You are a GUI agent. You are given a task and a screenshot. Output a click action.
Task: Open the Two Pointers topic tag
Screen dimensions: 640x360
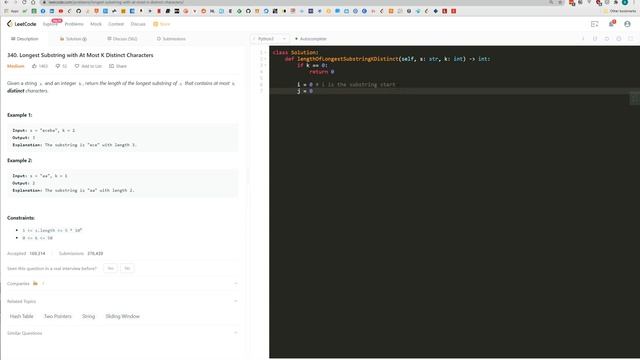pyautogui.click(x=58, y=316)
